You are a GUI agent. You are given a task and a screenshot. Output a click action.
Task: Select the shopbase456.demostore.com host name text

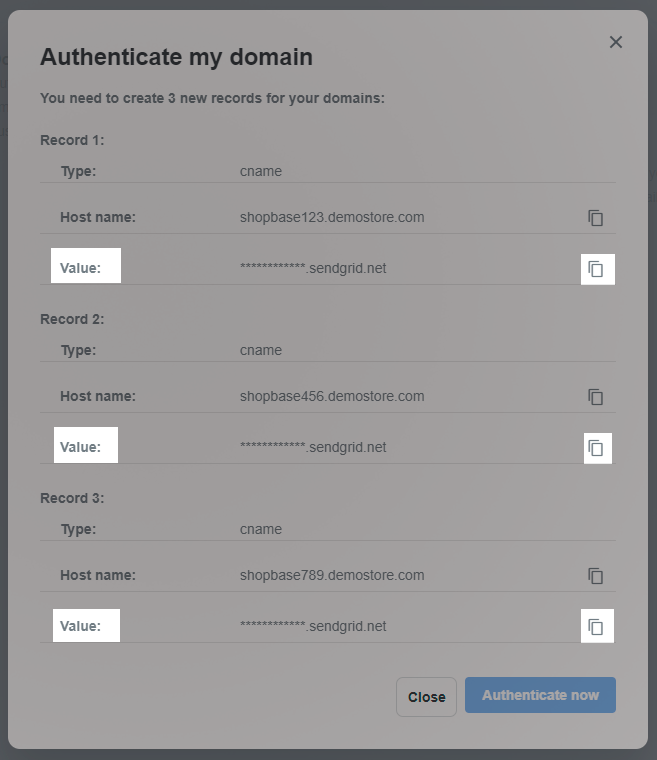click(x=332, y=396)
